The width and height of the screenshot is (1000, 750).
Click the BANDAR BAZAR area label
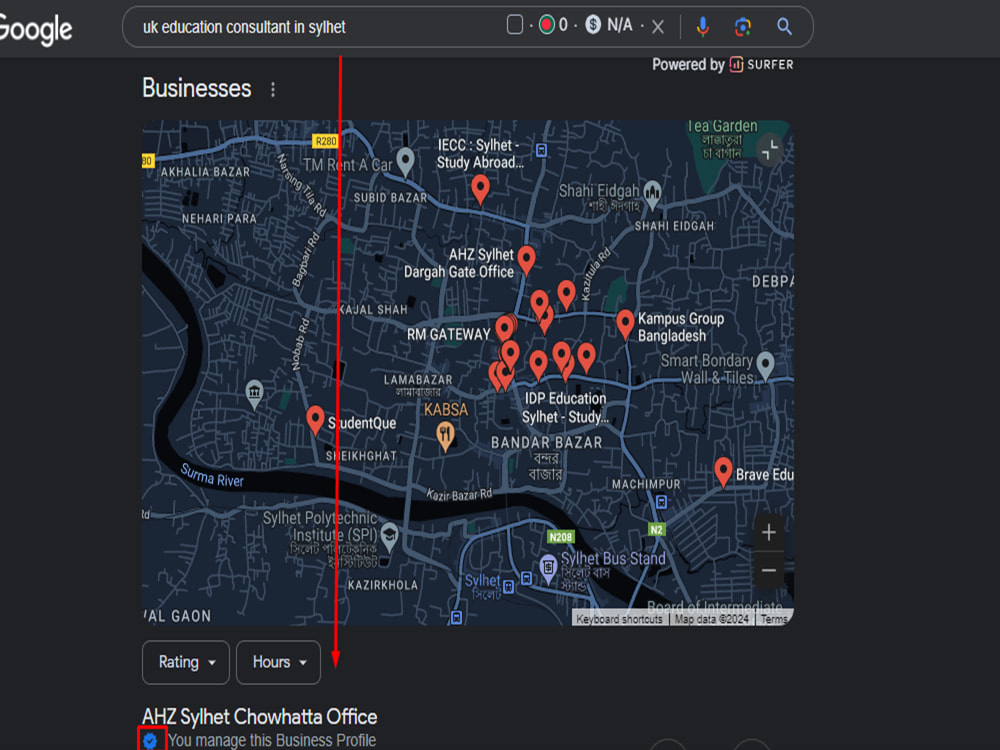pyautogui.click(x=547, y=442)
